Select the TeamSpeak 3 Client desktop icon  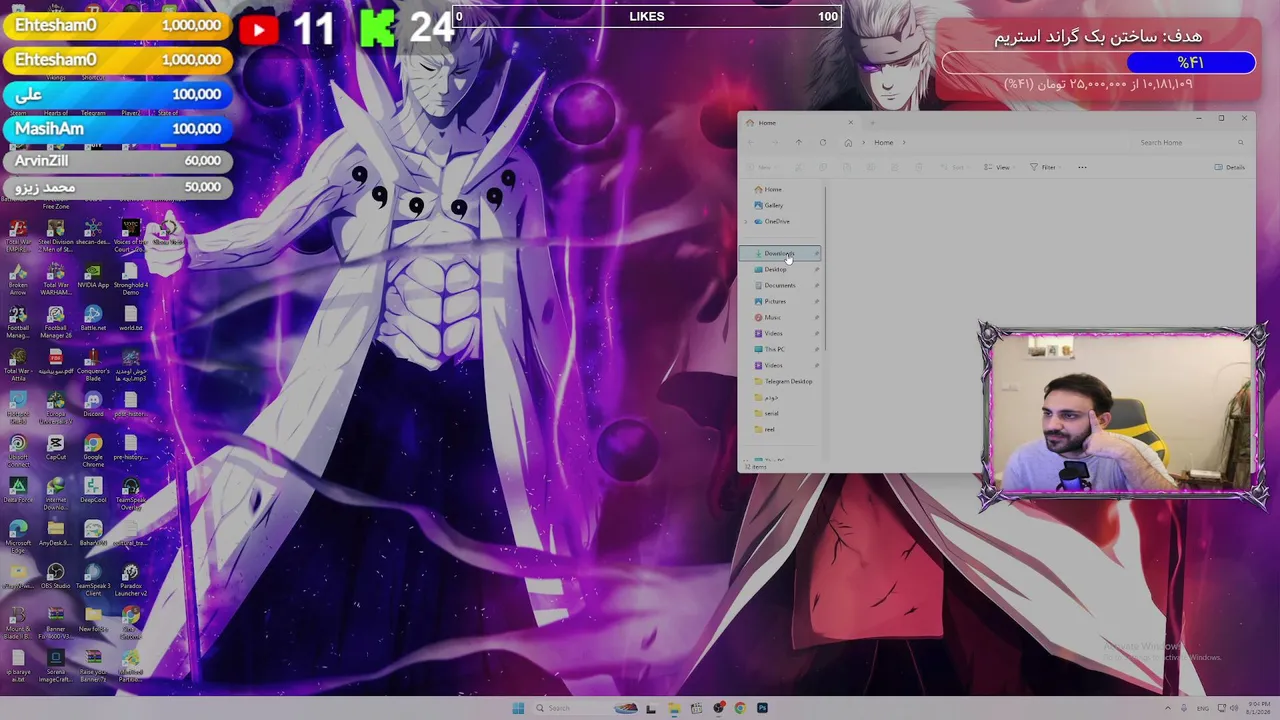click(93, 580)
